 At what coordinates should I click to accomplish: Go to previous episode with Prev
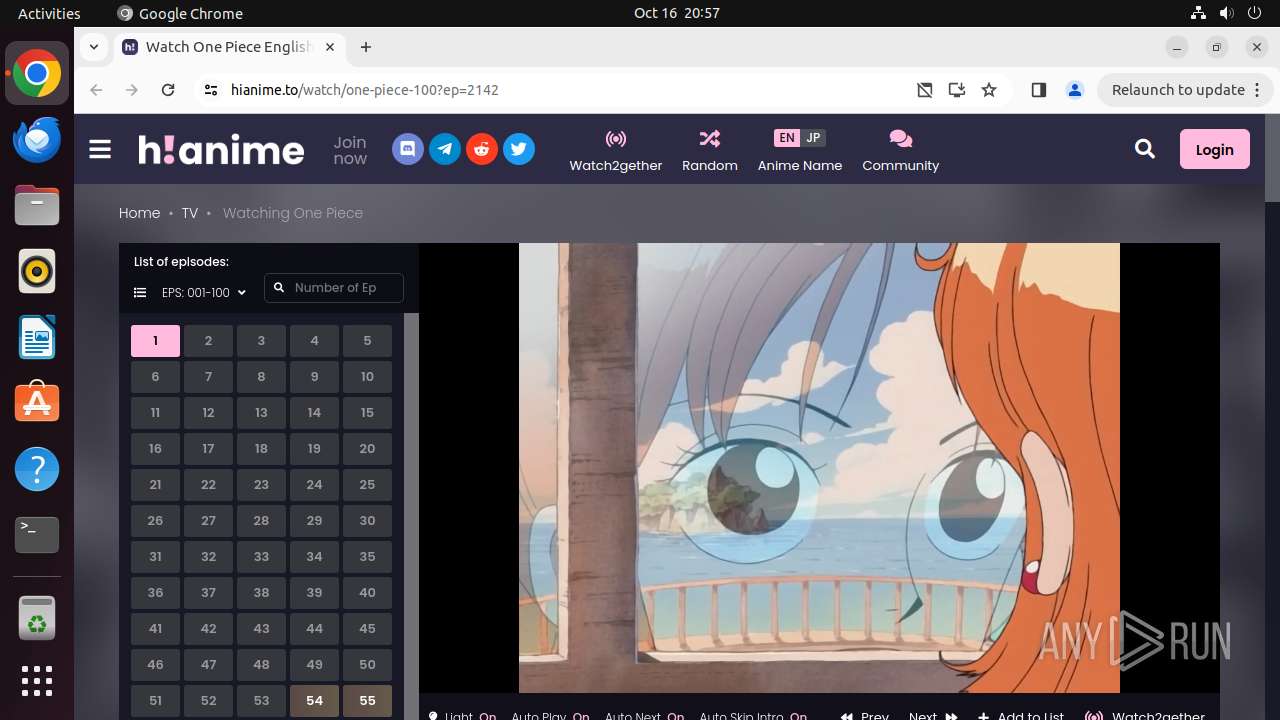[865, 715]
